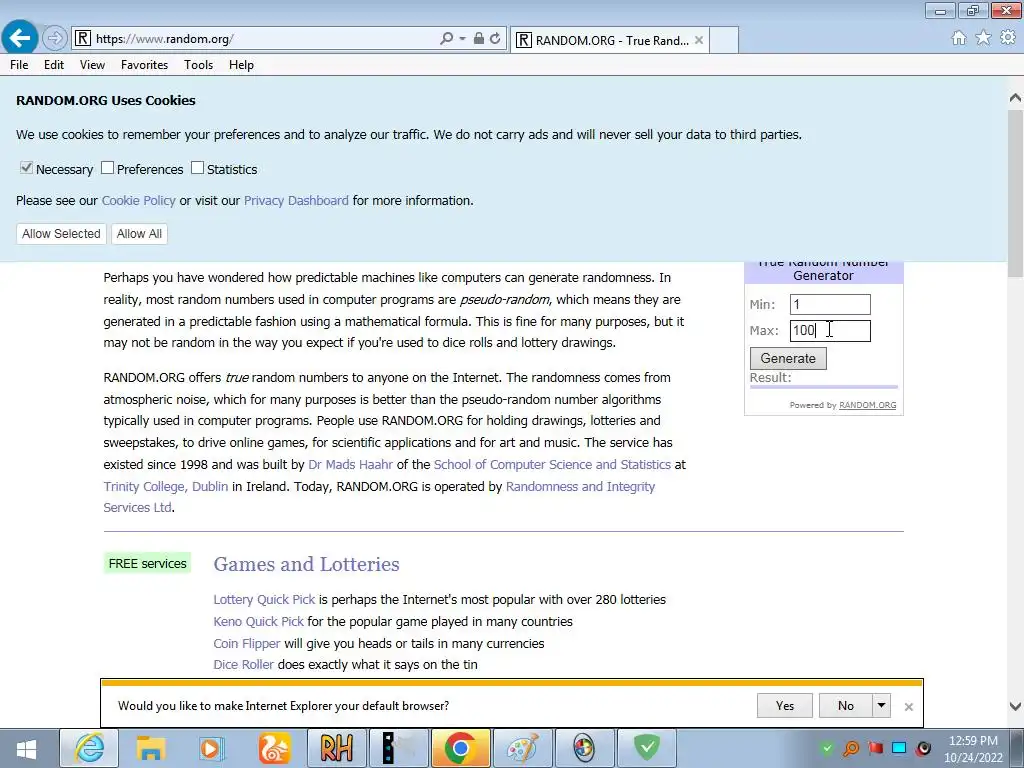Click the address bar URL field
This screenshot has width=1024, height=768.
coord(264,39)
